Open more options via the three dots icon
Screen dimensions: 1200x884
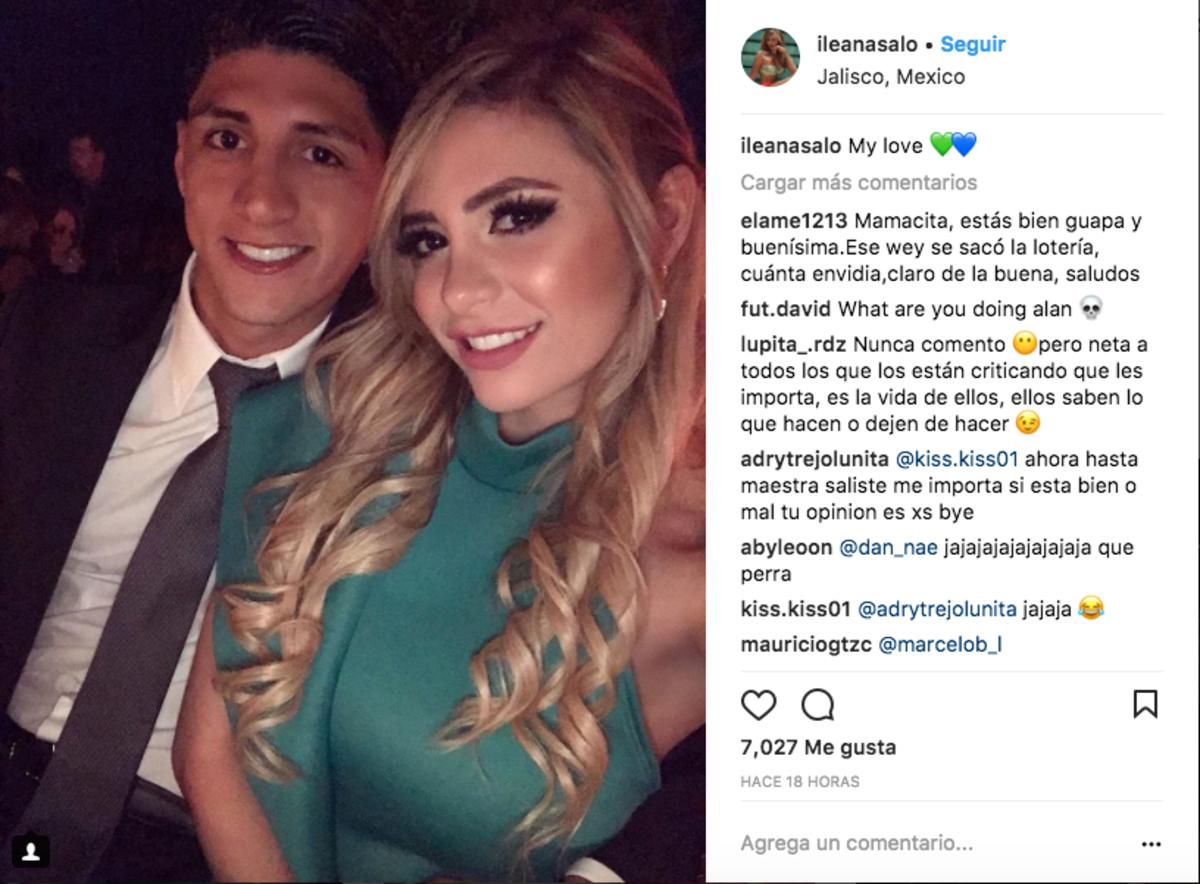(1150, 844)
